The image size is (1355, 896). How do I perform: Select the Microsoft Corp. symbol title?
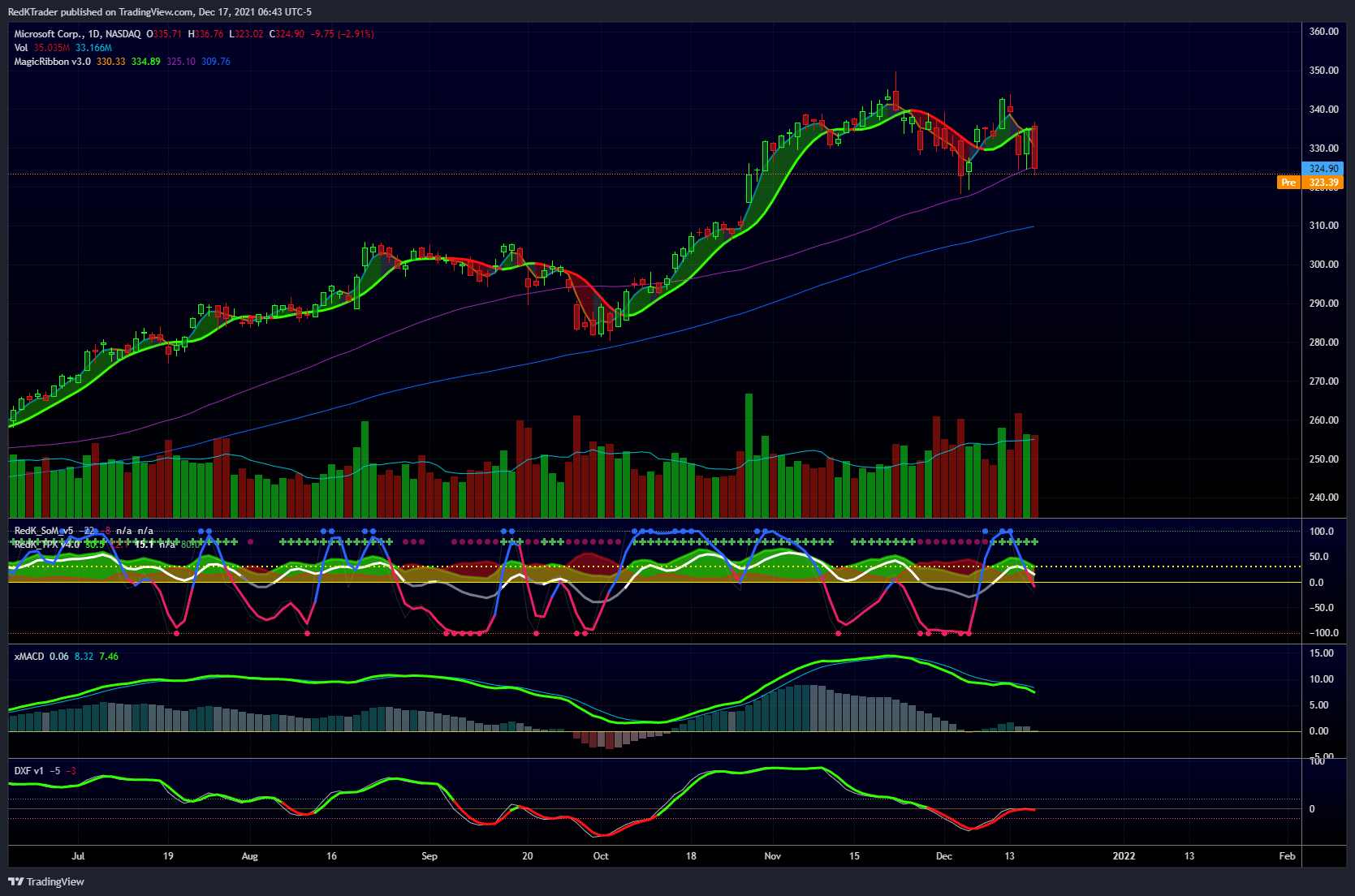pyautogui.click(x=77, y=34)
